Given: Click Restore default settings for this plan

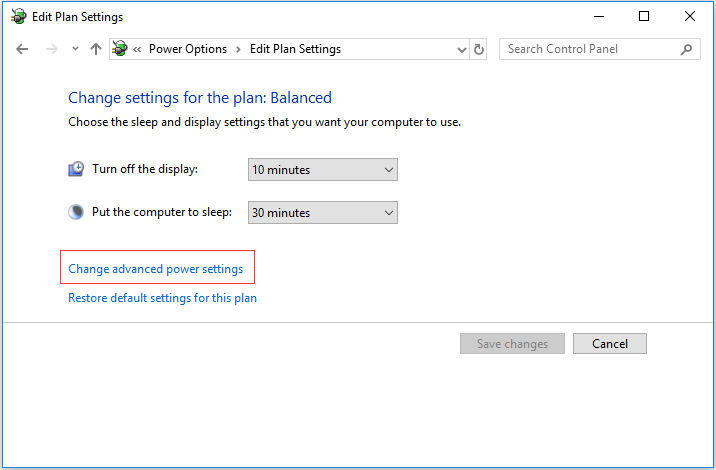Looking at the screenshot, I should 163,298.
